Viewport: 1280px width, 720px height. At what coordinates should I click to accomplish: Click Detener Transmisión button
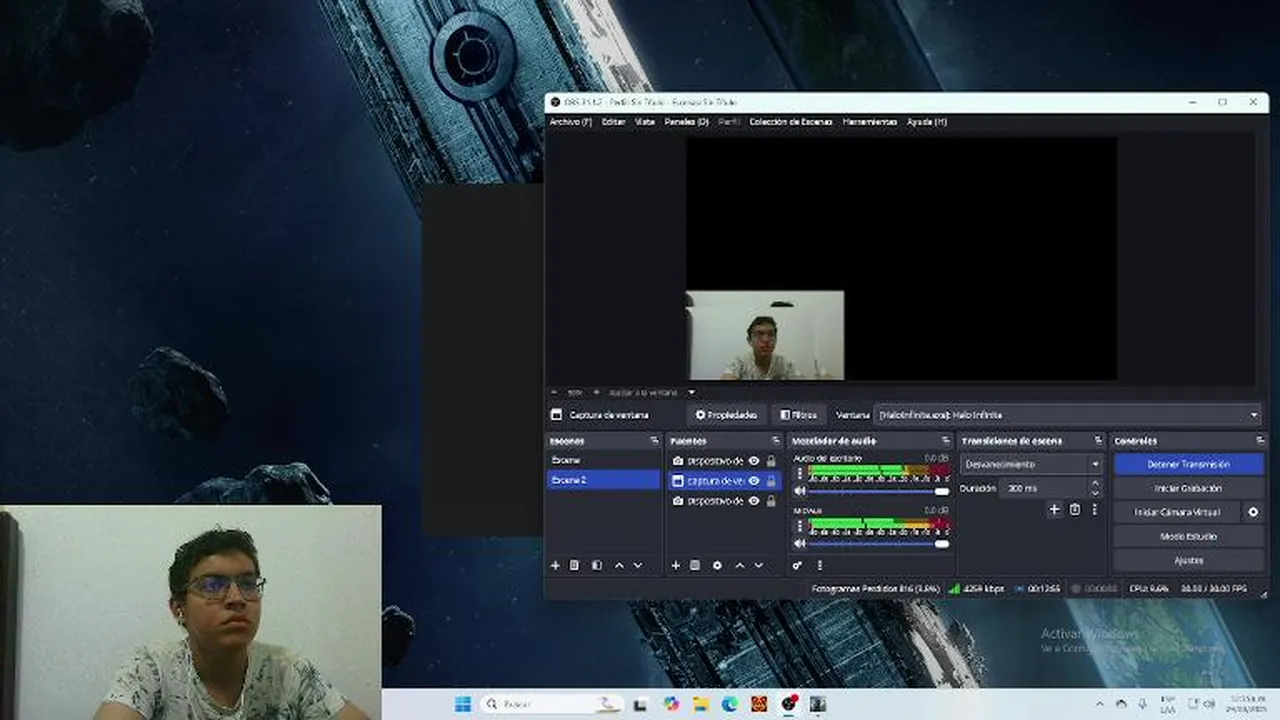click(1188, 464)
